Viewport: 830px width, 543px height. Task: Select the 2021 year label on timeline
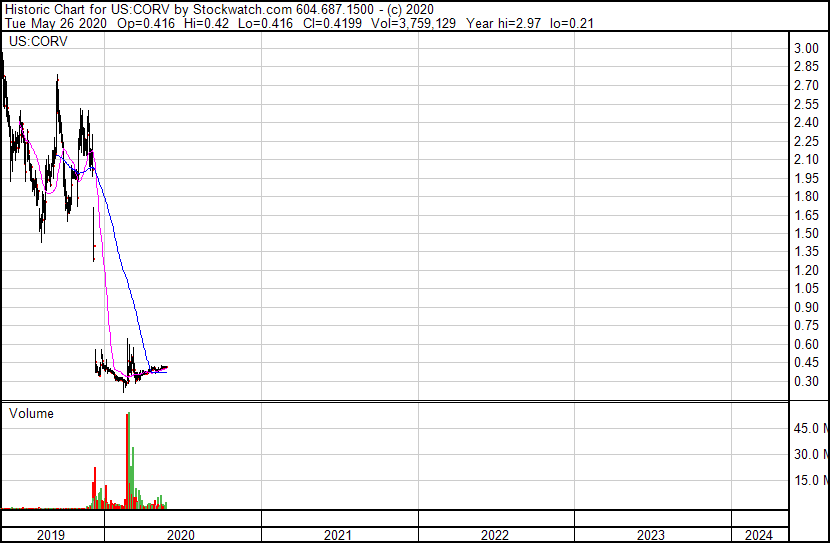pyautogui.click(x=338, y=535)
